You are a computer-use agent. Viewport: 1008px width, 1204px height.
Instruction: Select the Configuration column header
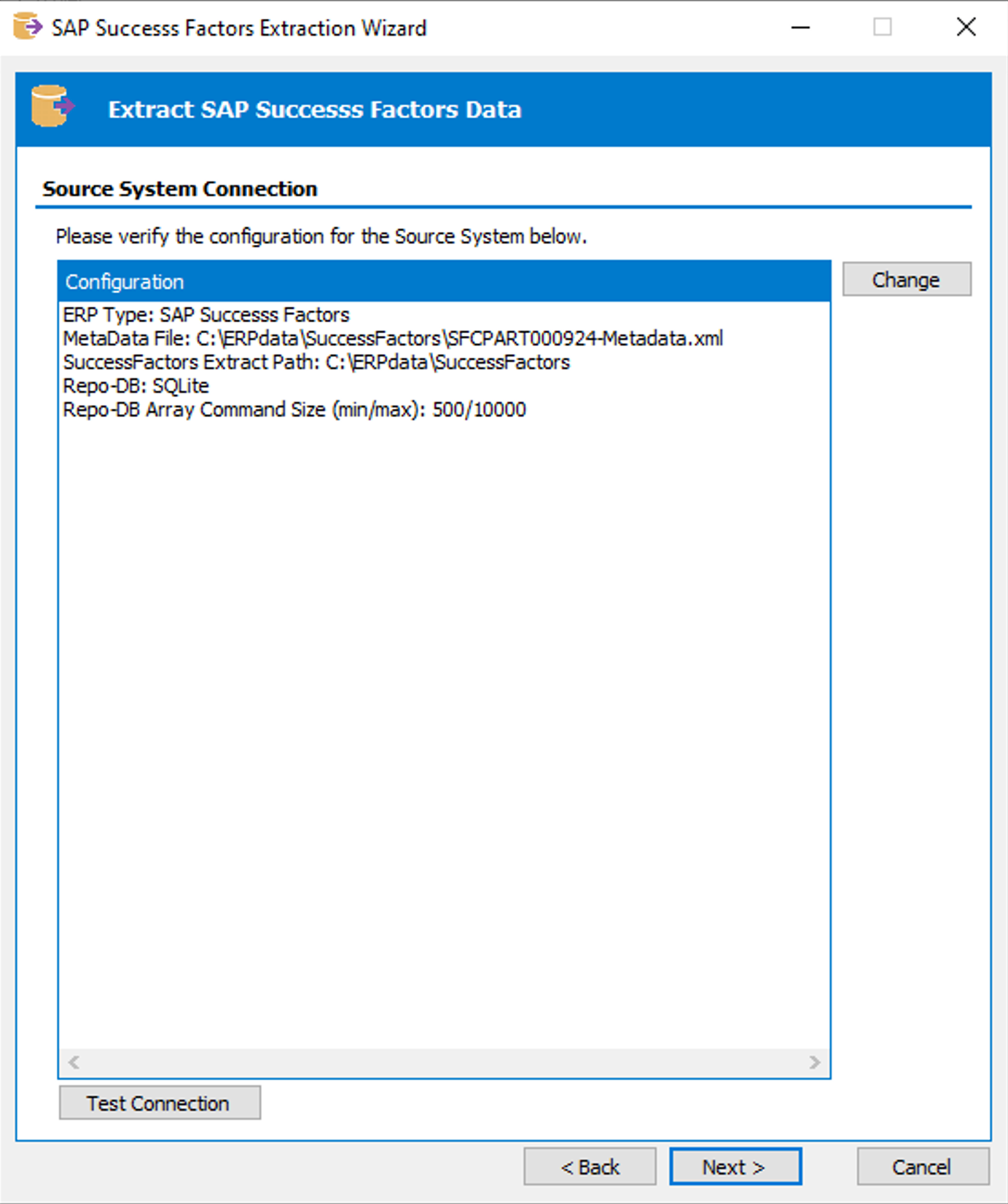point(444,281)
